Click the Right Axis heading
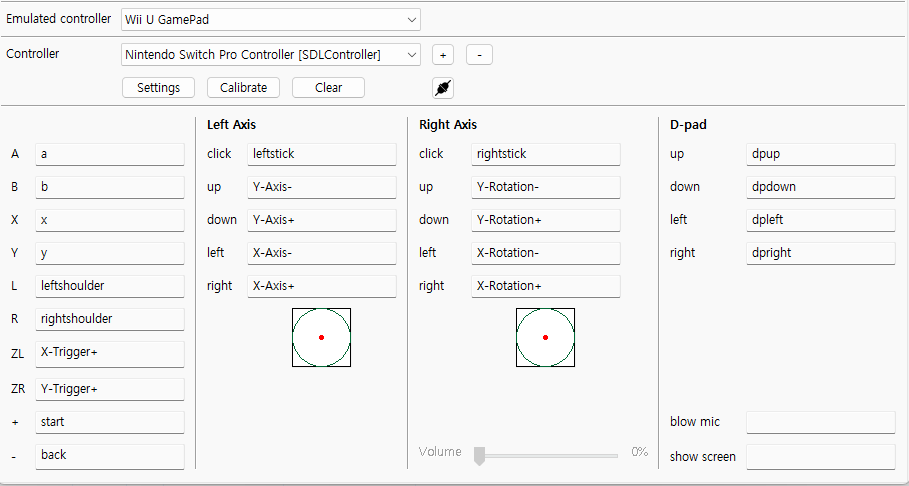 [x=448, y=124]
